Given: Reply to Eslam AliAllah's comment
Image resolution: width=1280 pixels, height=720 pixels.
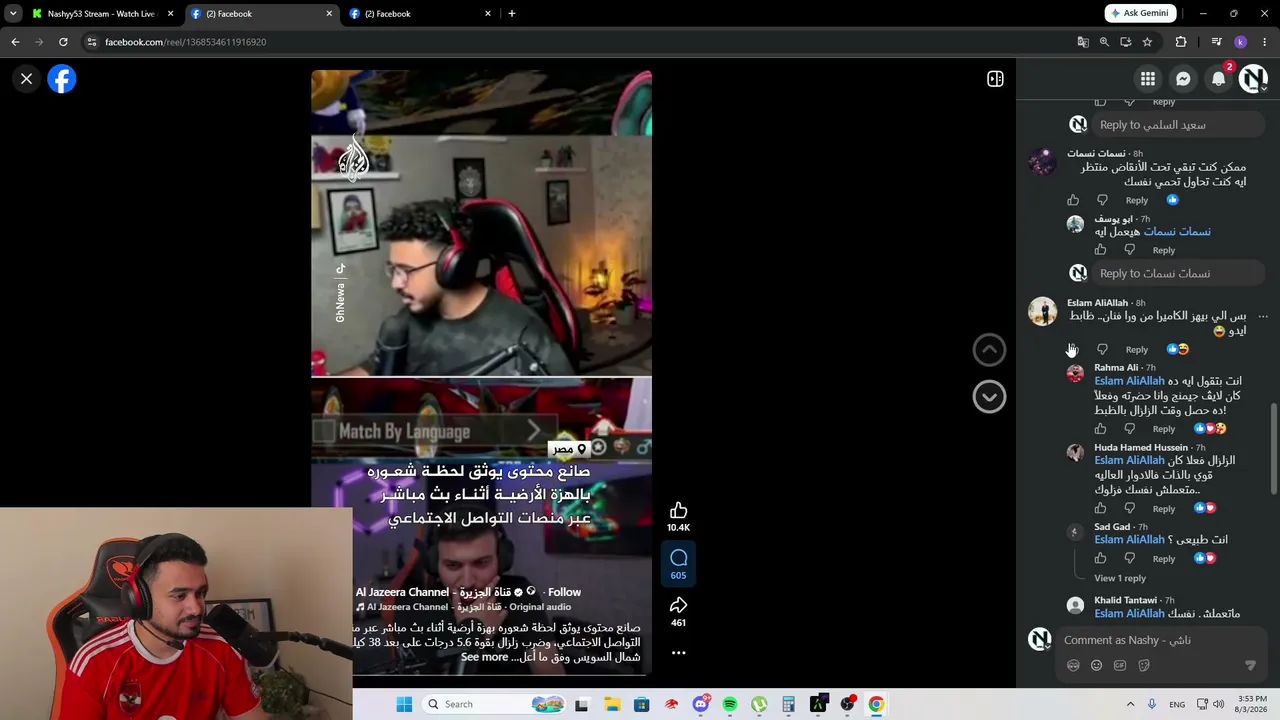Looking at the screenshot, I should (x=1137, y=349).
